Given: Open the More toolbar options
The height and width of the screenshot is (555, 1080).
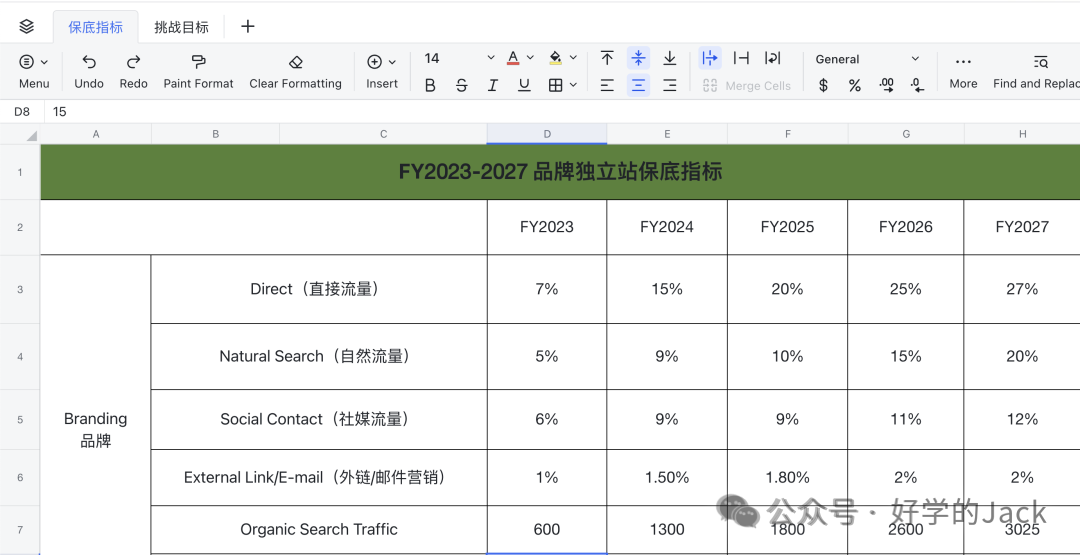Looking at the screenshot, I should click(963, 71).
